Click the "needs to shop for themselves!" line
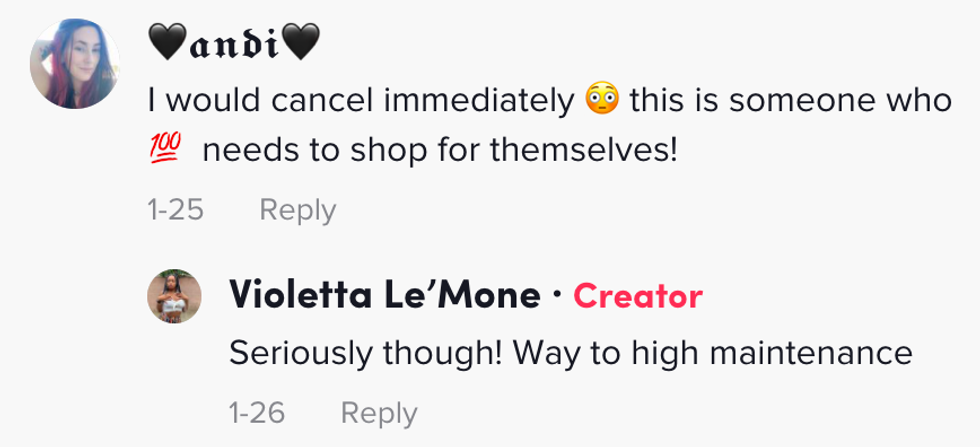 coord(440,152)
